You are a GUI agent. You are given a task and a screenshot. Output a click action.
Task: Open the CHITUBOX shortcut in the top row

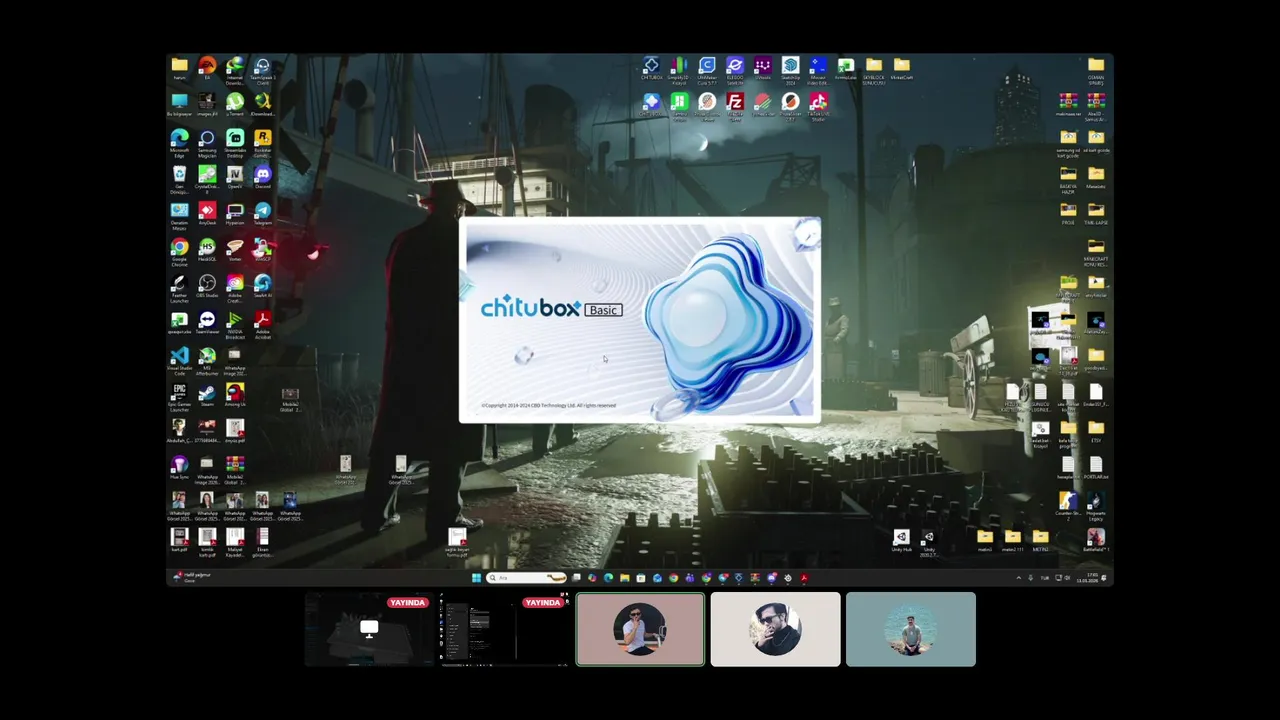[651, 69]
